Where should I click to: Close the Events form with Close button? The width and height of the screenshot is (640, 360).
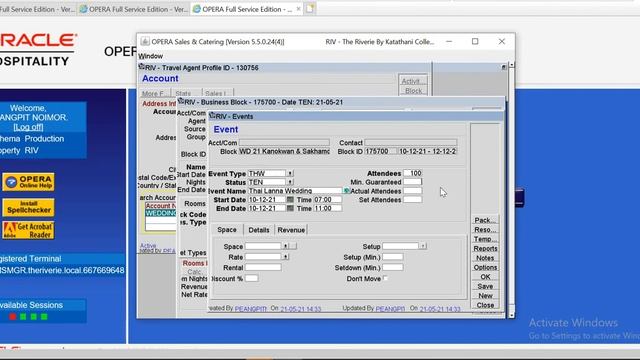[x=485, y=305]
